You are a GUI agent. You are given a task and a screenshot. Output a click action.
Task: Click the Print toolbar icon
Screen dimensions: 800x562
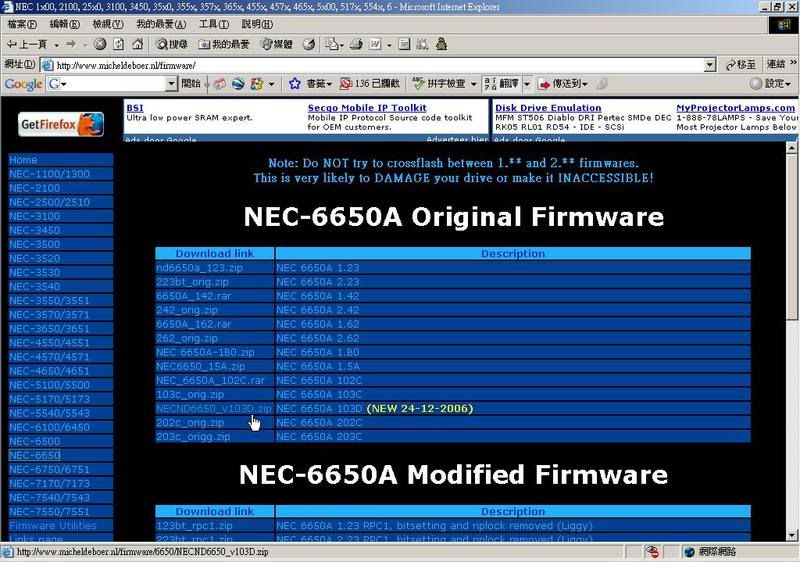coord(356,44)
